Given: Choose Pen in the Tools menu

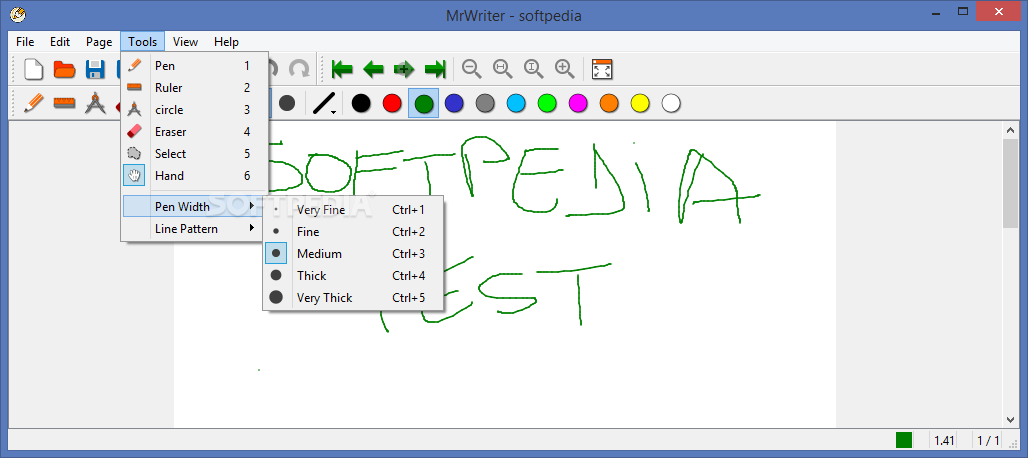Looking at the screenshot, I should 195,66.
